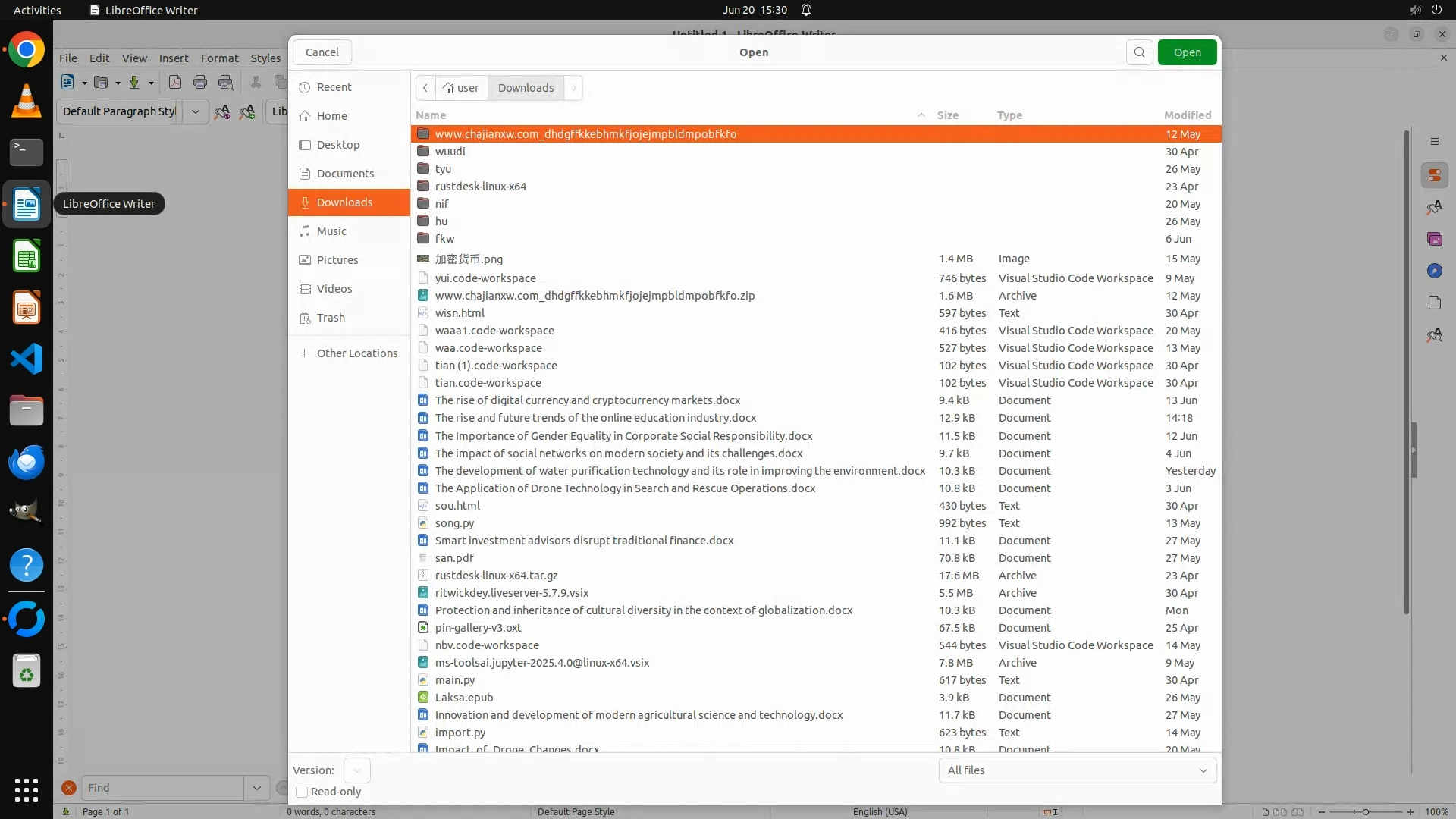Viewport: 1456px width, 819px height.
Task: Click the back arrow in path bar
Action: pyautogui.click(x=425, y=88)
